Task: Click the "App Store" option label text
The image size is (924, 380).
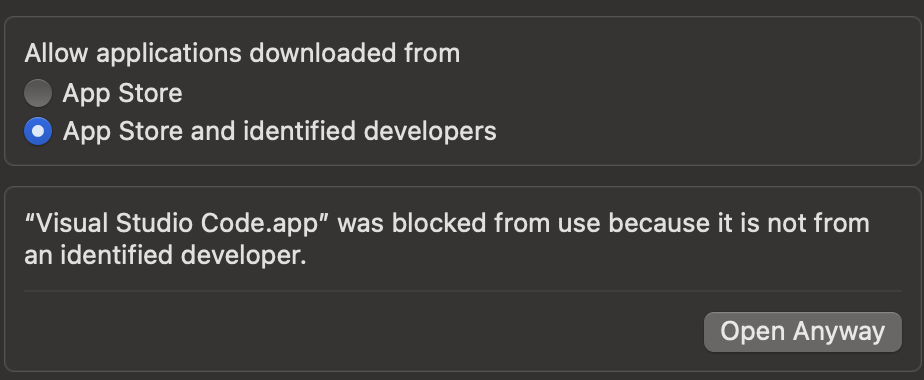Action: click(123, 93)
